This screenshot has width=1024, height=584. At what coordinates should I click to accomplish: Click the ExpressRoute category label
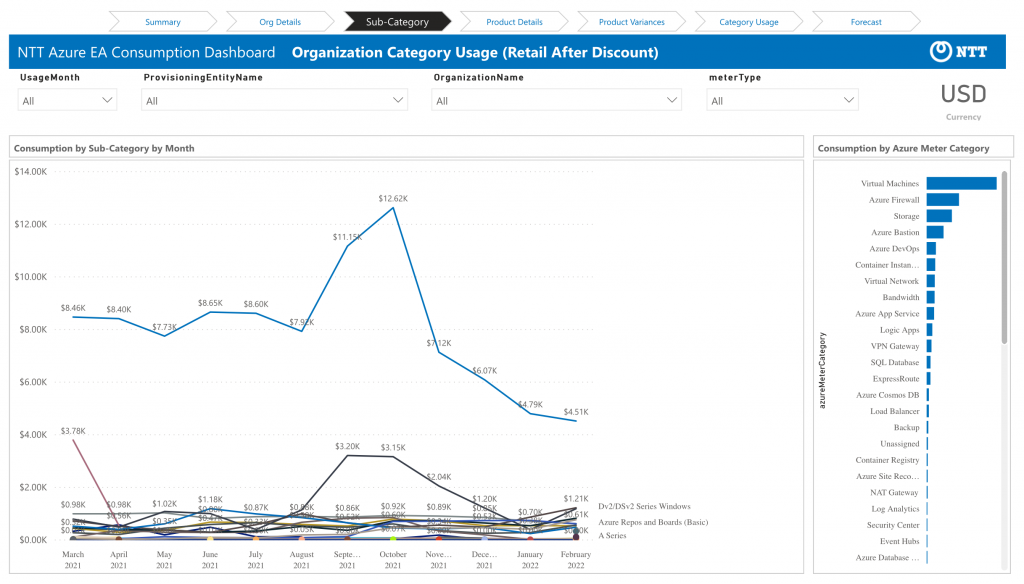tap(896, 379)
